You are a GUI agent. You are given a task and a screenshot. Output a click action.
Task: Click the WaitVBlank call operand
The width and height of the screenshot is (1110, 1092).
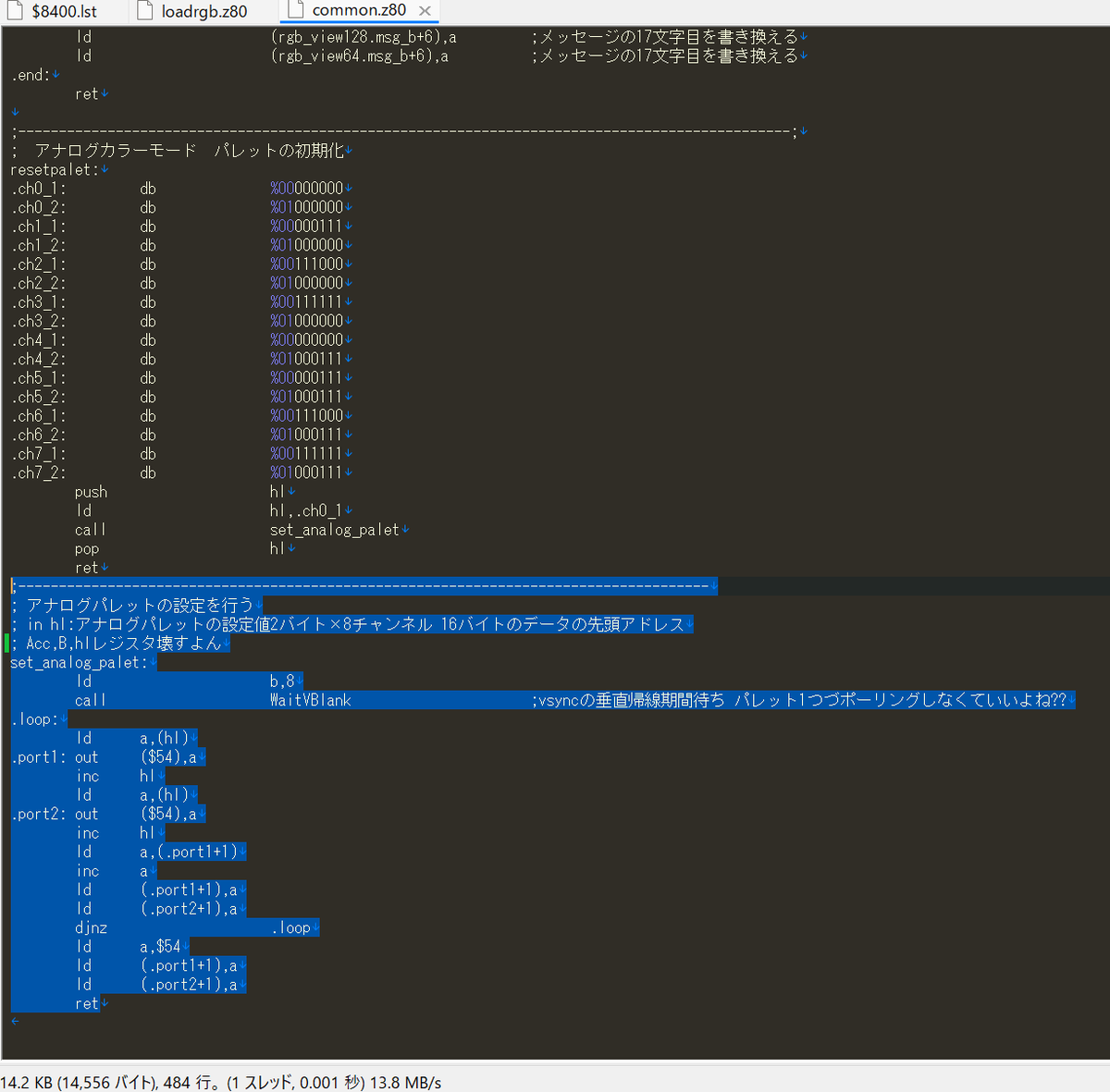(311, 700)
